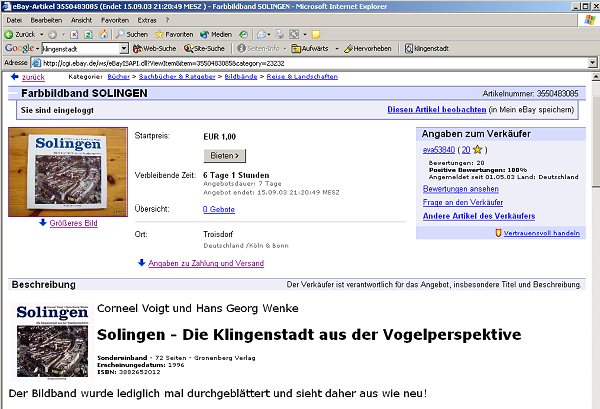This screenshot has height=409, width=600.
Task: Refresh the page using the green arrows icon
Action: 88,34
